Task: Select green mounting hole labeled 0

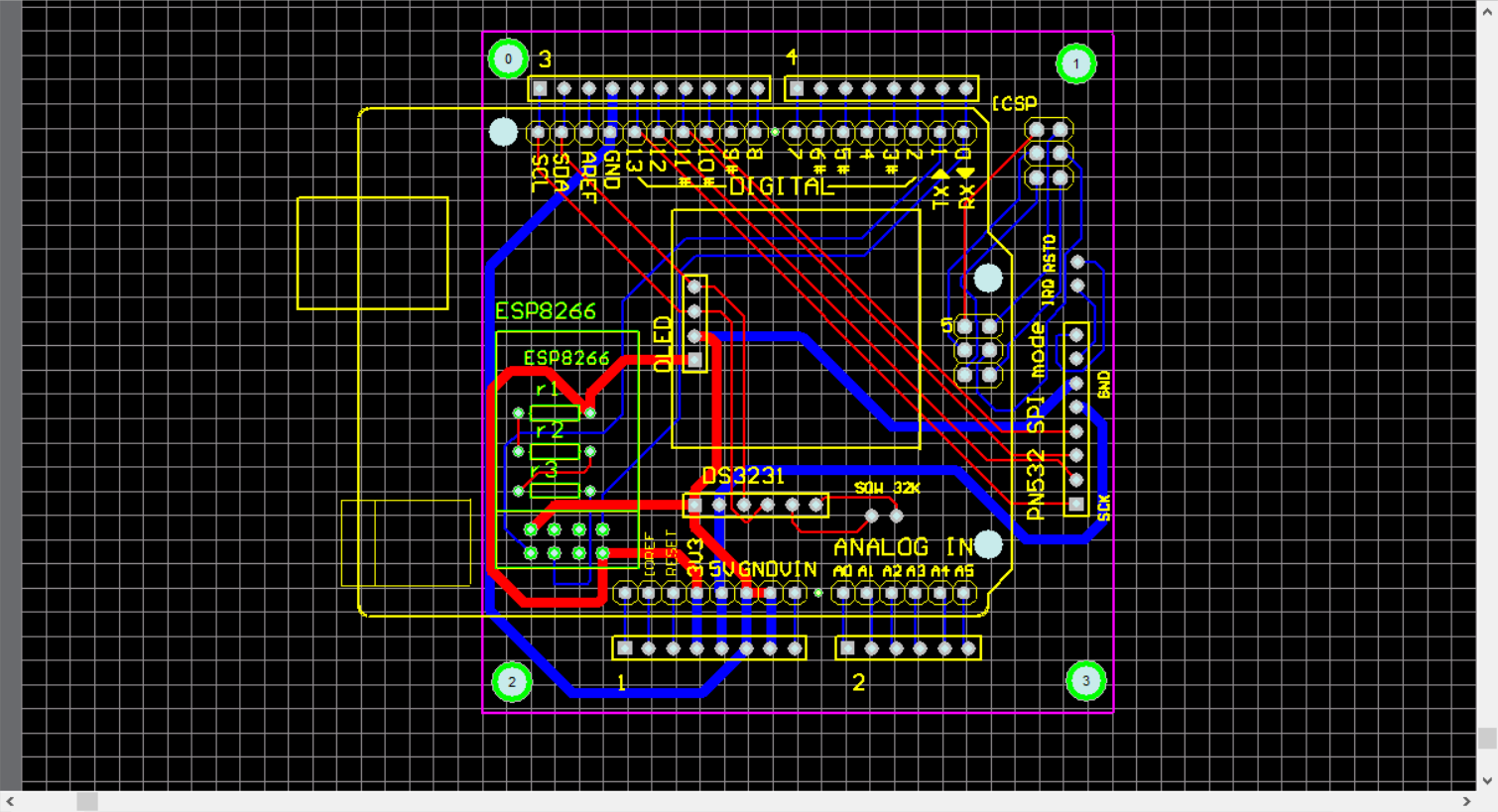Action: click(508, 59)
